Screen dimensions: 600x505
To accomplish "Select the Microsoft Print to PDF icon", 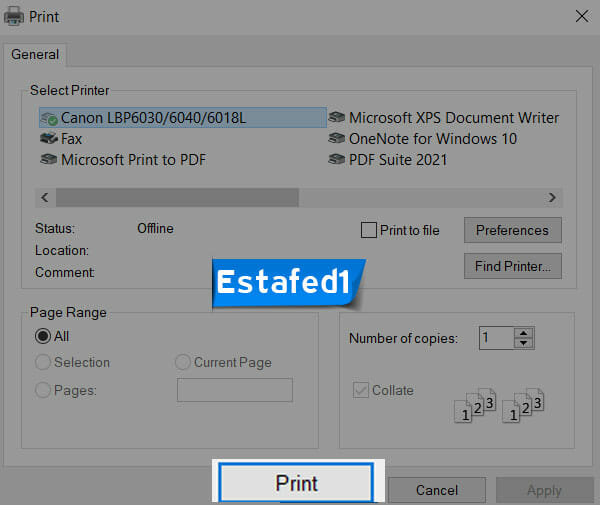I will [x=49, y=159].
